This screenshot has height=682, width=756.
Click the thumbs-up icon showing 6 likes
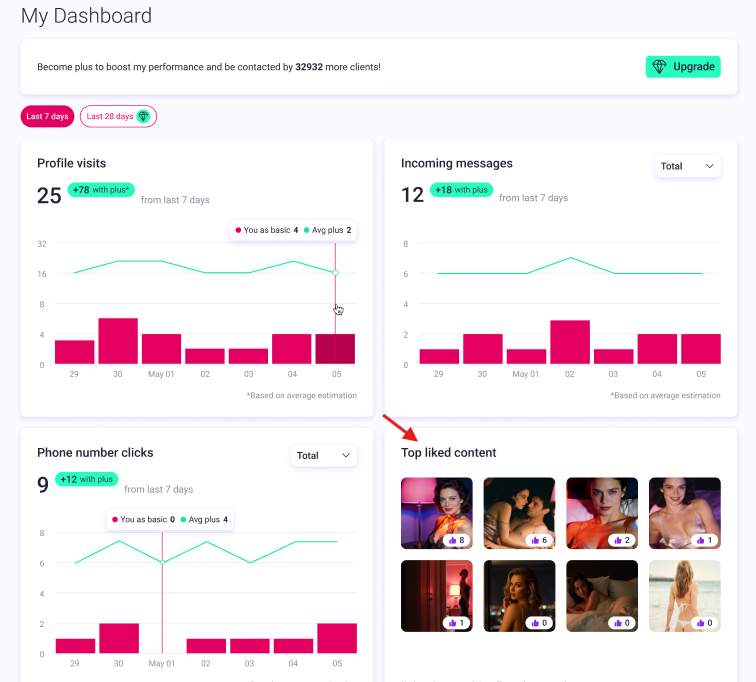point(535,540)
